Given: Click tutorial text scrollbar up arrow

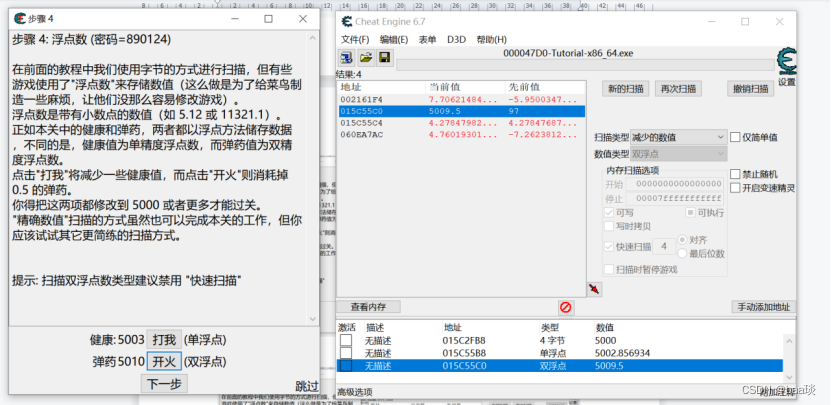Looking at the screenshot, I should click(x=312, y=38).
